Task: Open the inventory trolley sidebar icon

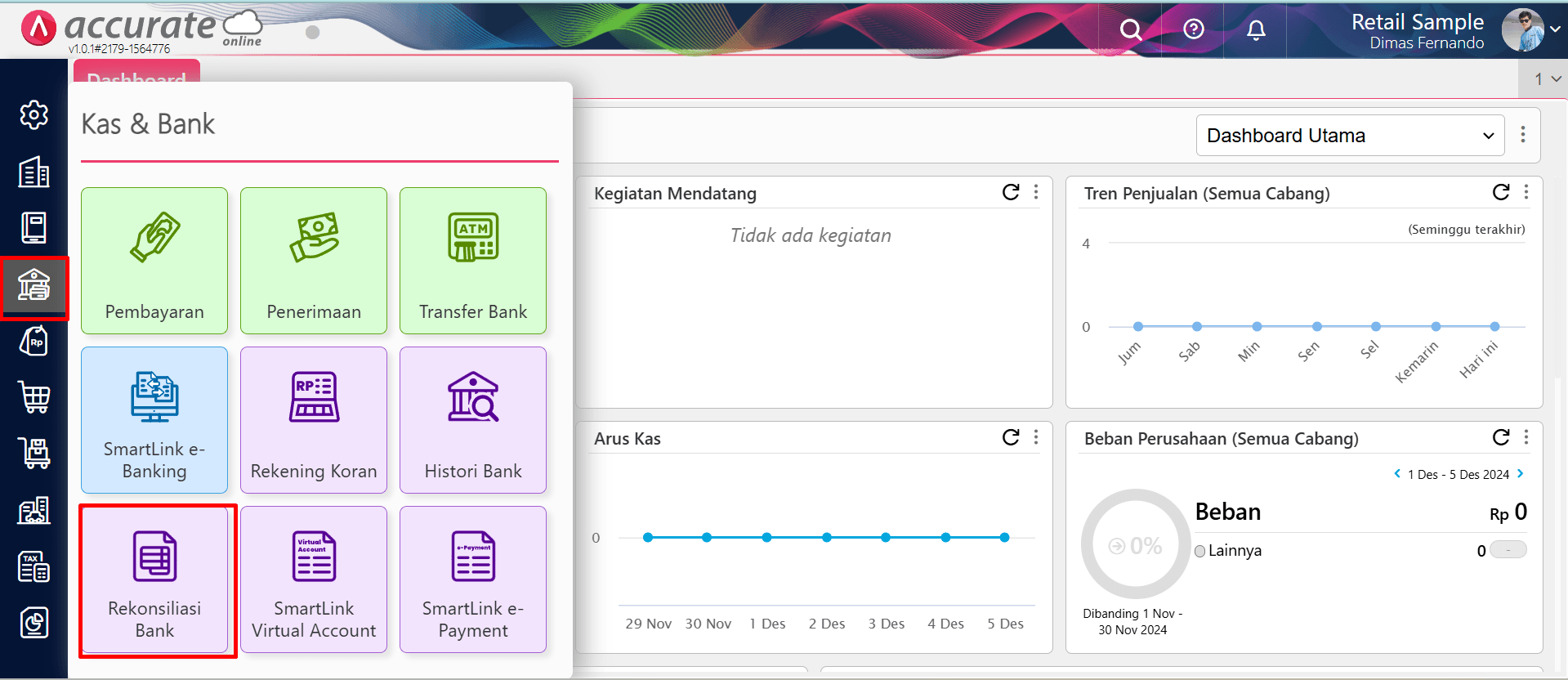Action: click(x=34, y=454)
